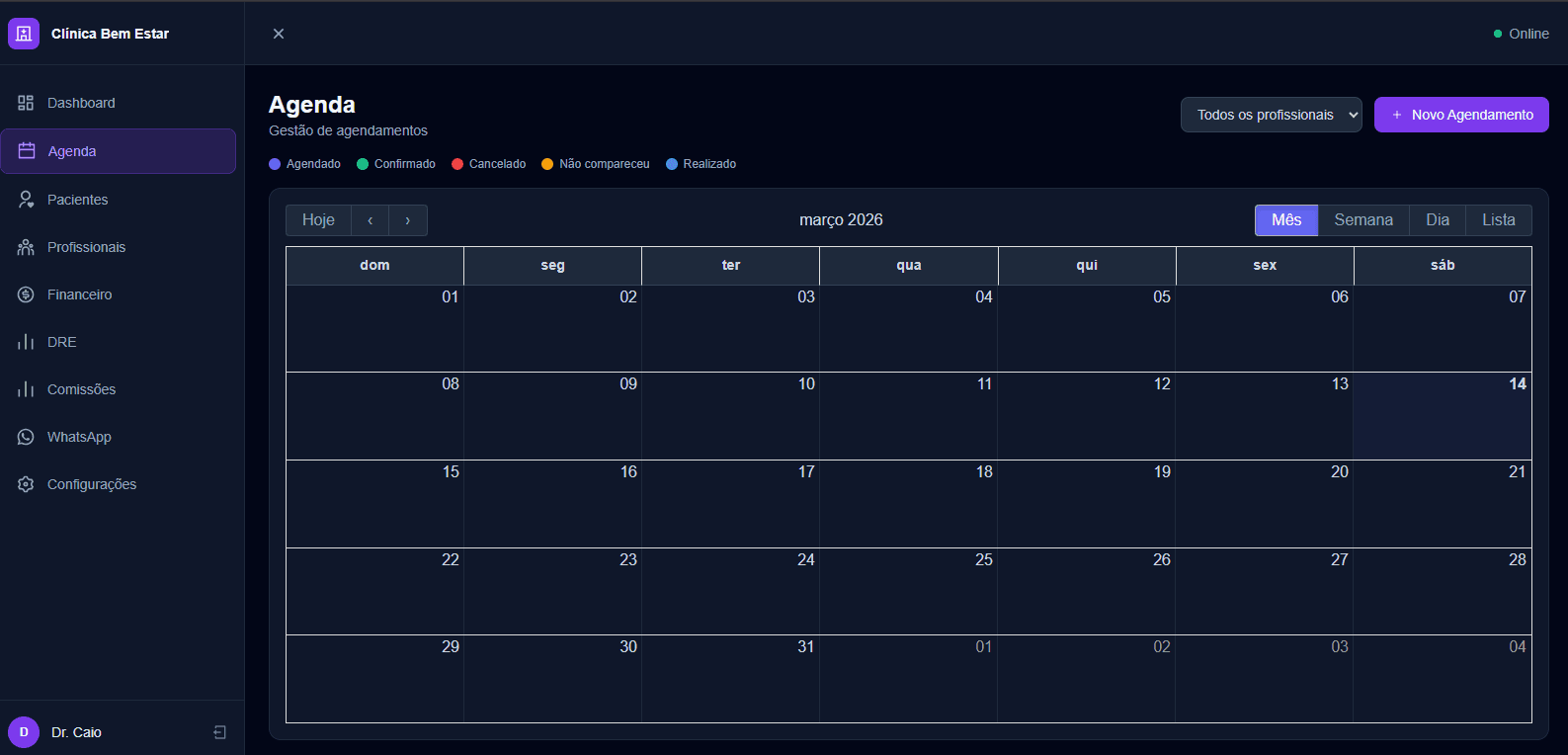Open Comissões in the sidebar menu
Screen dimensions: 1568x755
coord(81,389)
